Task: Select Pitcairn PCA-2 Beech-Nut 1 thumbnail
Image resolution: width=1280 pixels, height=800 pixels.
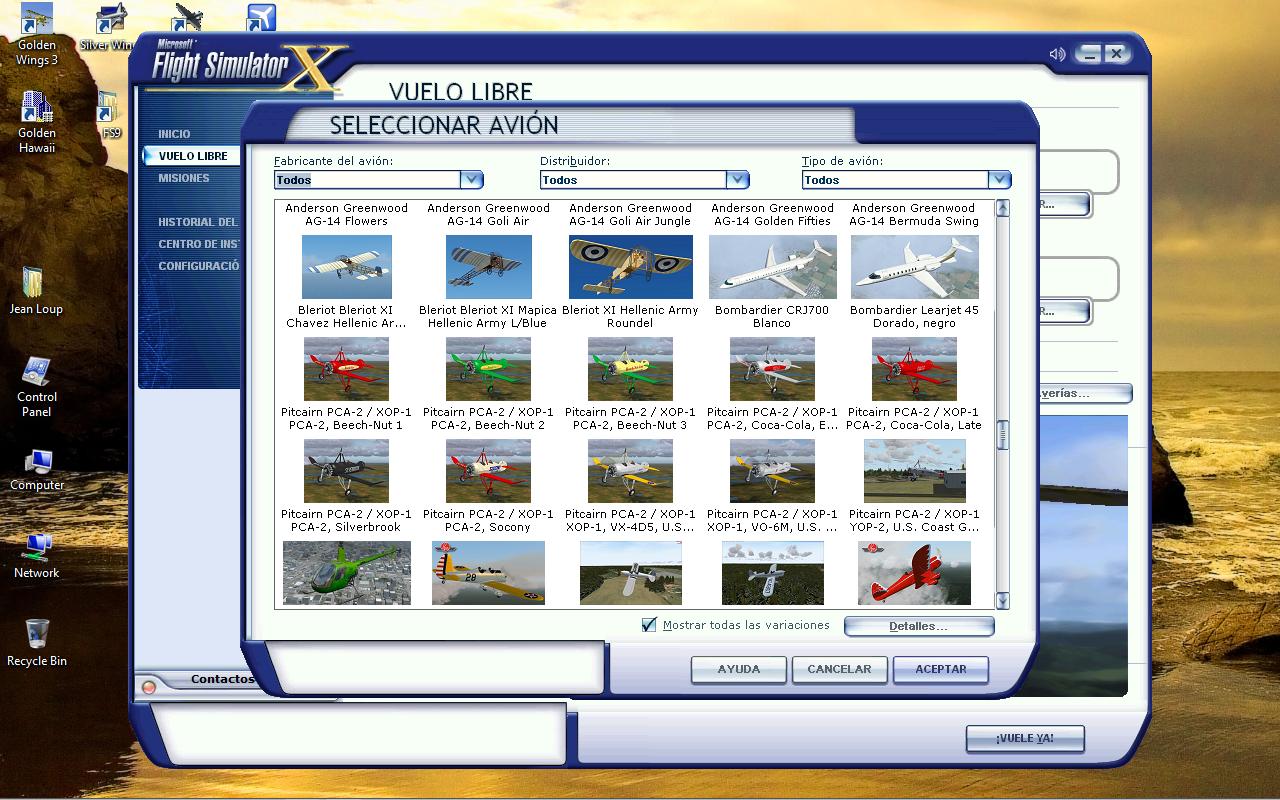Action: [347, 369]
